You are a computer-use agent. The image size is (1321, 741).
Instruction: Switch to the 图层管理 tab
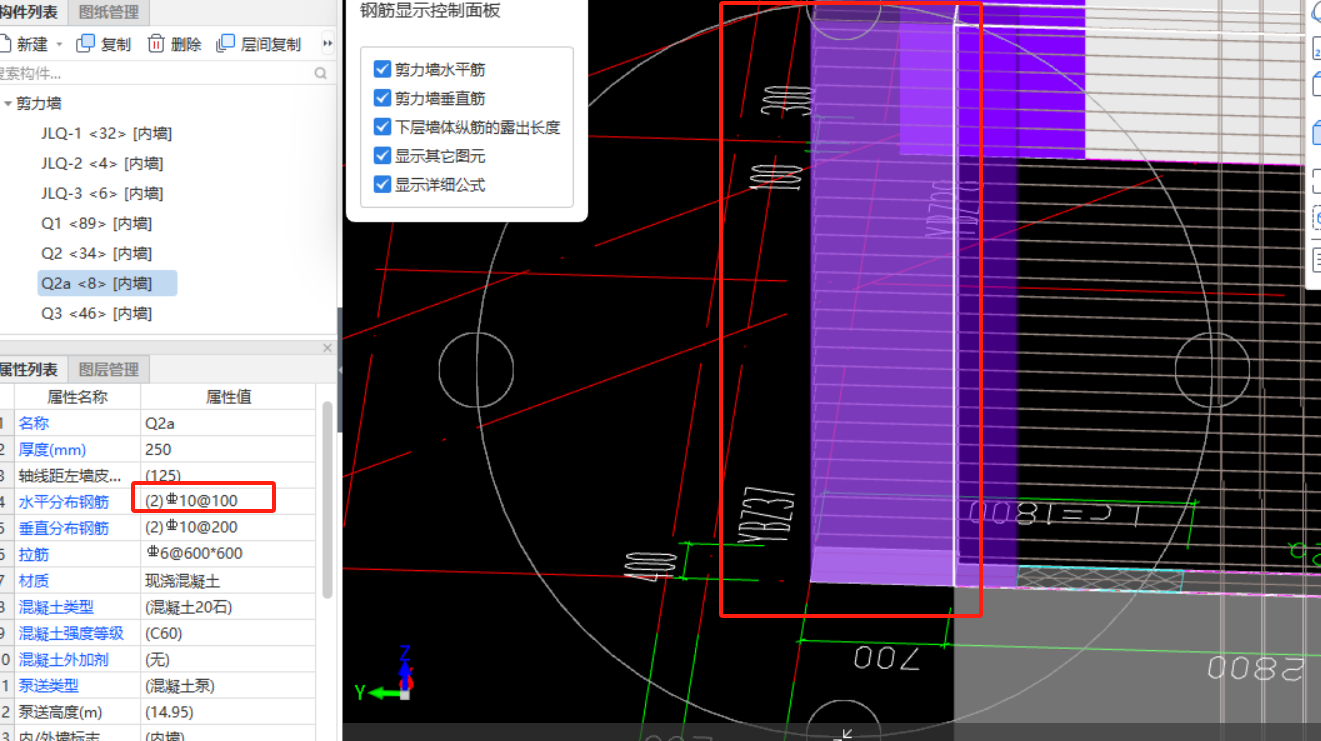coord(109,369)
